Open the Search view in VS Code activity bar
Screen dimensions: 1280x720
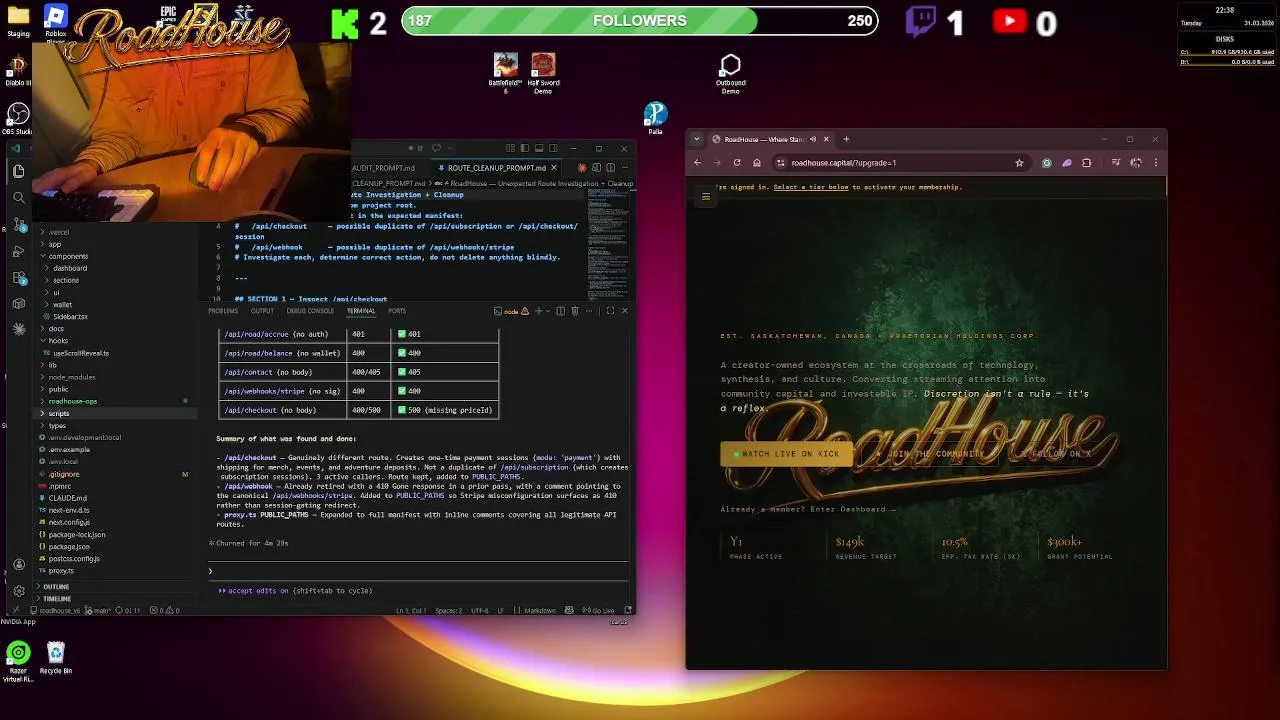[19, 198]
